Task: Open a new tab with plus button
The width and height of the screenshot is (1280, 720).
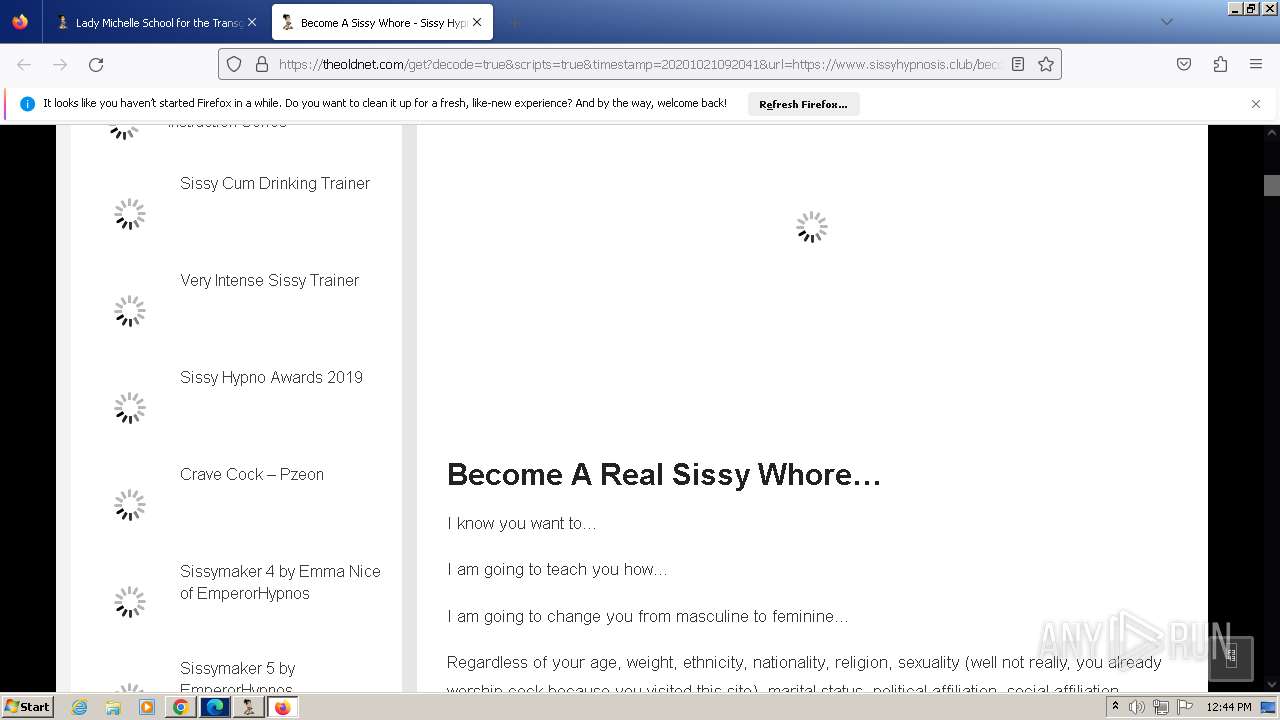Action: coord(514,22)
